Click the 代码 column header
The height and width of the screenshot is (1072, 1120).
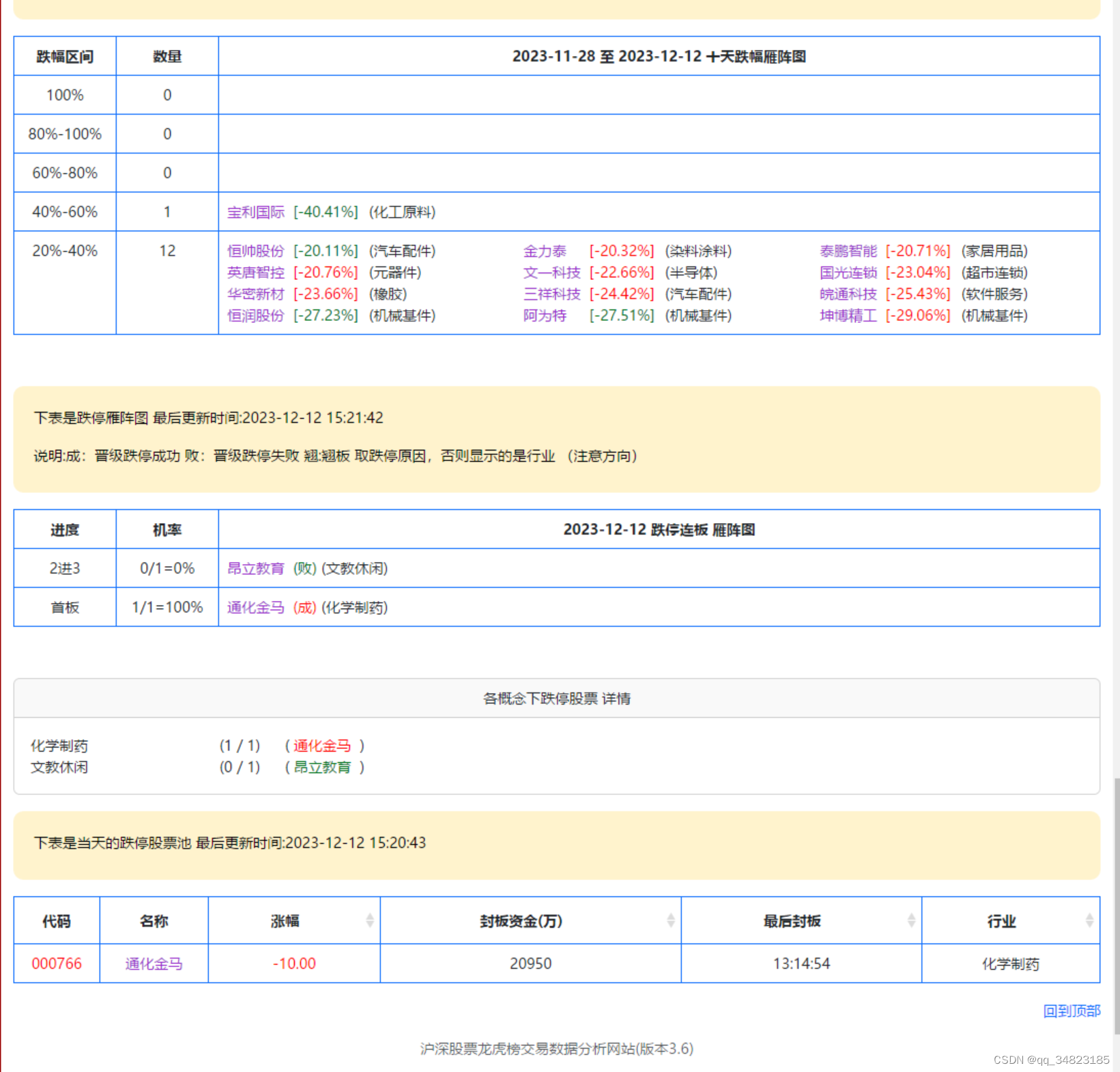(x=57, y=921)
